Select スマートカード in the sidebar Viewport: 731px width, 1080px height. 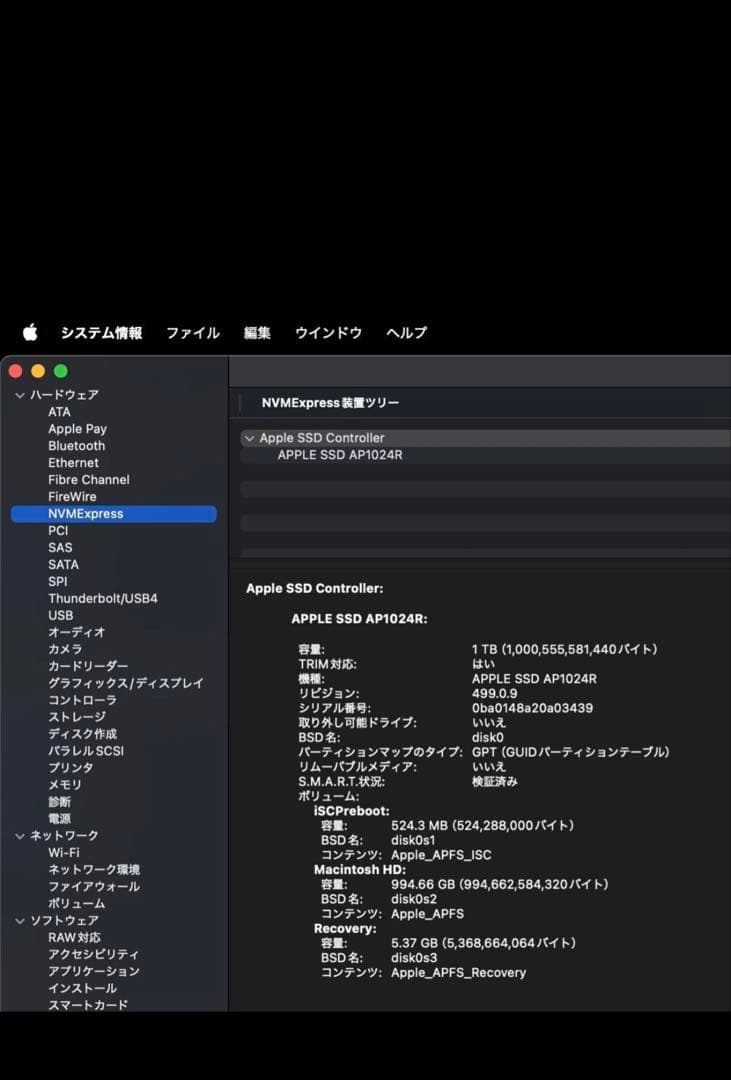(88, 1005)
